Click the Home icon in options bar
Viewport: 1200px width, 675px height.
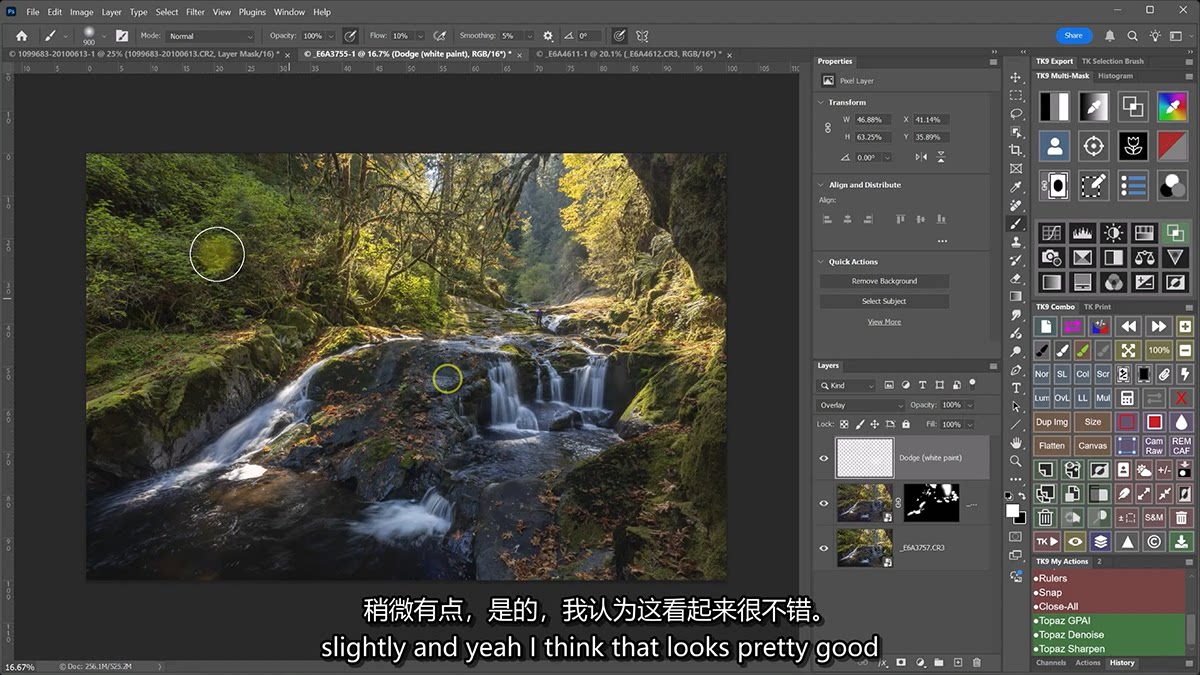21,36
